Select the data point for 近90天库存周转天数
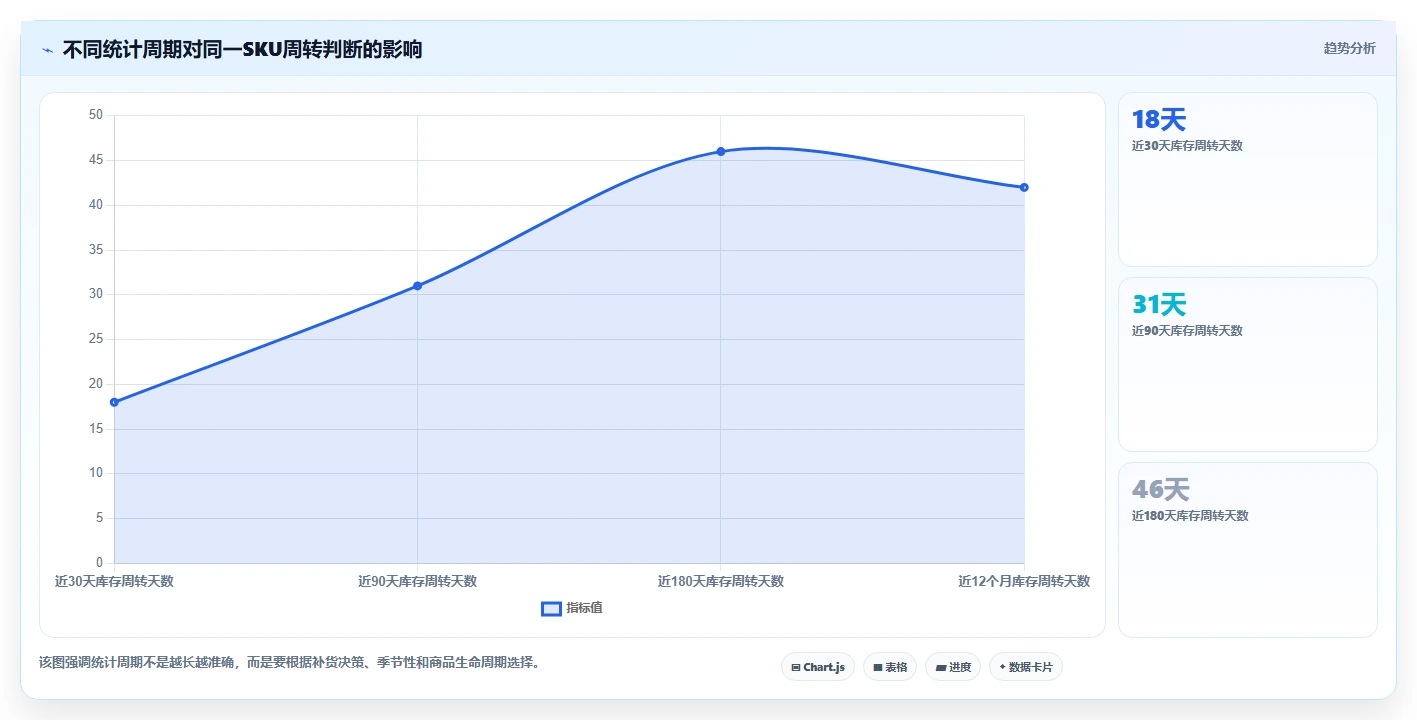The image size is (1417, 720). (417, 286)
